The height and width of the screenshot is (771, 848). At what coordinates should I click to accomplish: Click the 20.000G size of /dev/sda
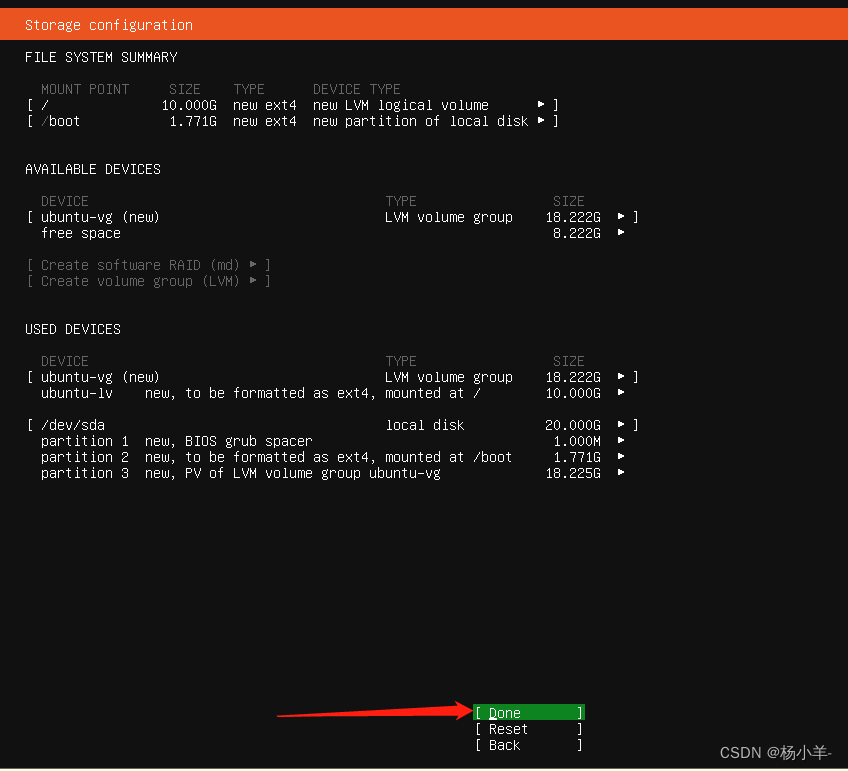coord(573,425)
